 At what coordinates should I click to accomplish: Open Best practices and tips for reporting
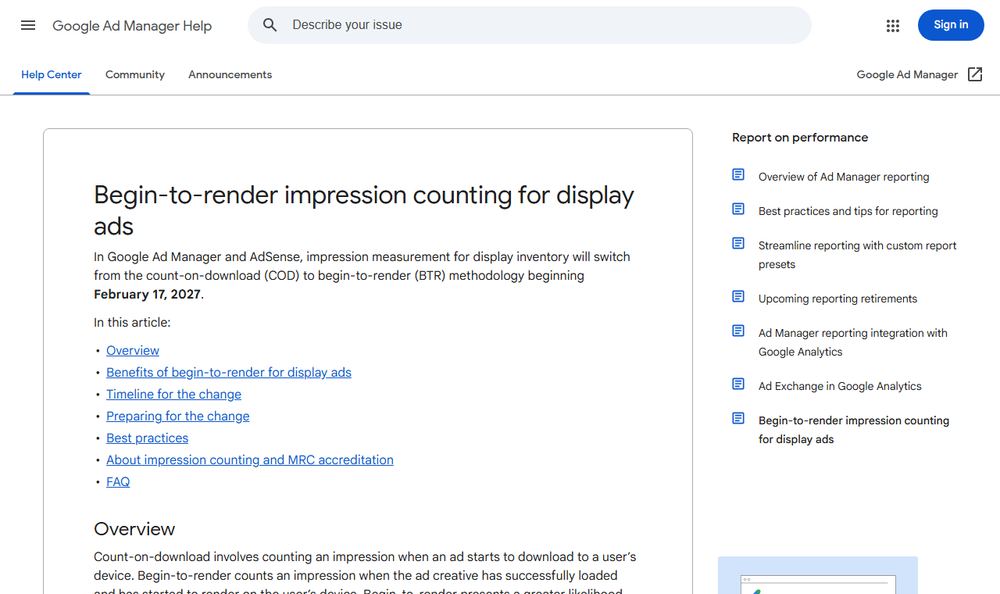(848, 211)
